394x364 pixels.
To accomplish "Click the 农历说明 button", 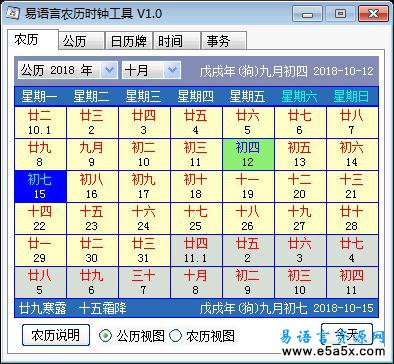I will click(56, 335).
